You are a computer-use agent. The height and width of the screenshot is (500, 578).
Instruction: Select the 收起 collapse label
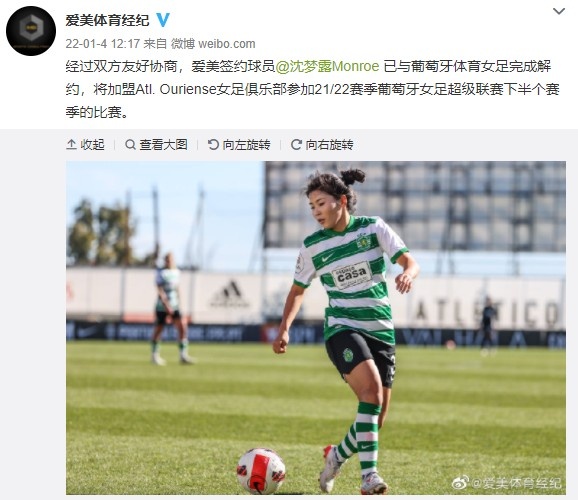click(x=92, y=145)
